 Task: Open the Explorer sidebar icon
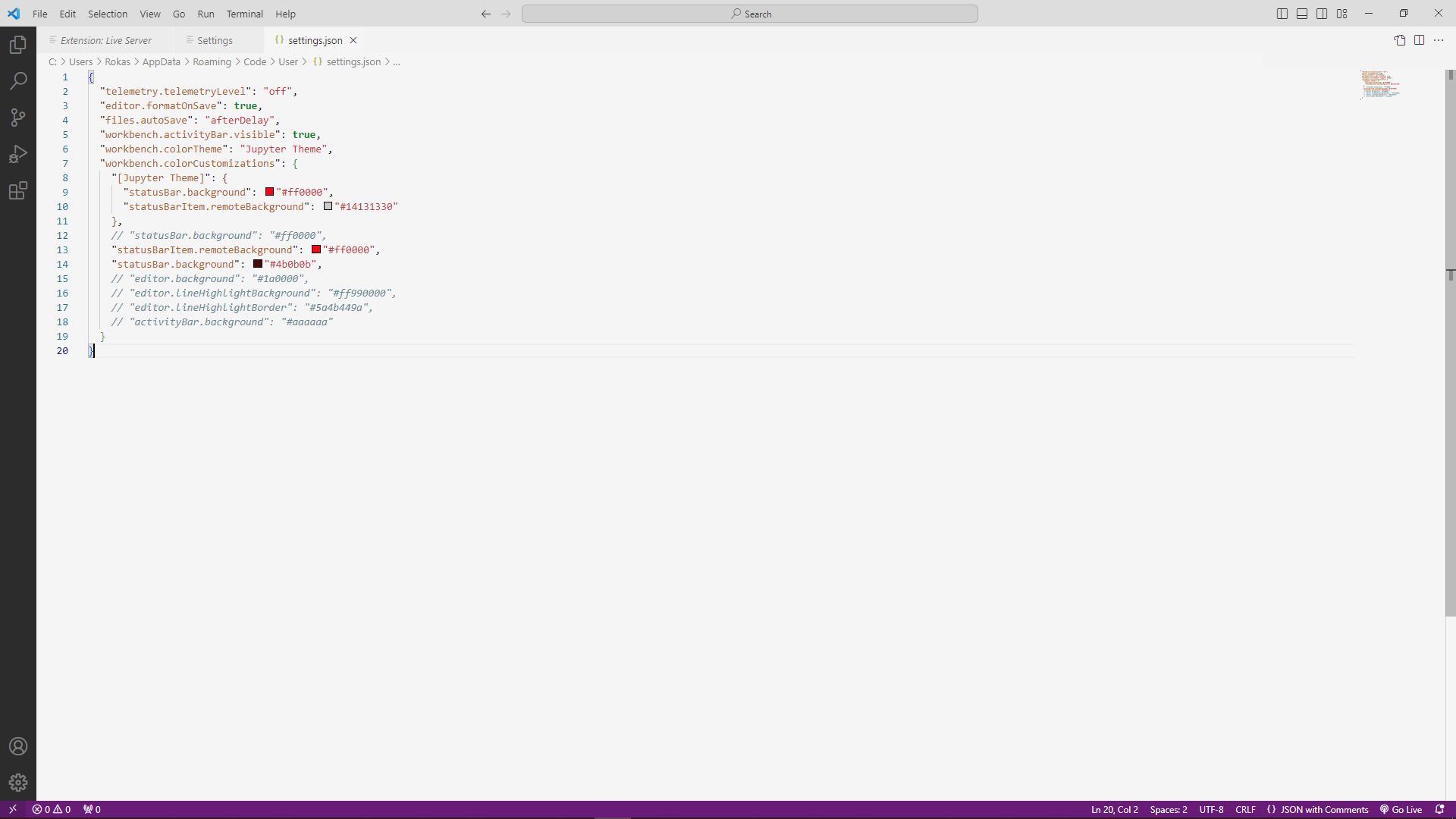(17, 45)
